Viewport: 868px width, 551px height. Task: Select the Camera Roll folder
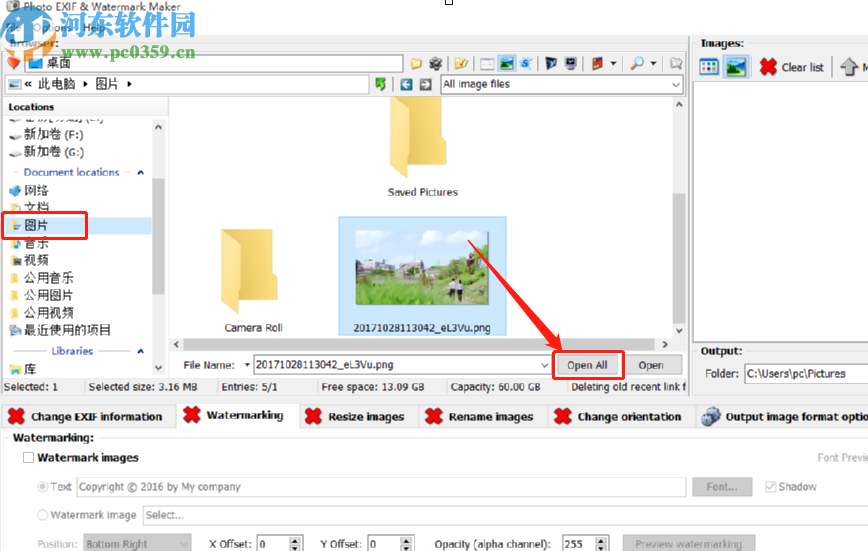(x=253, y=280)
